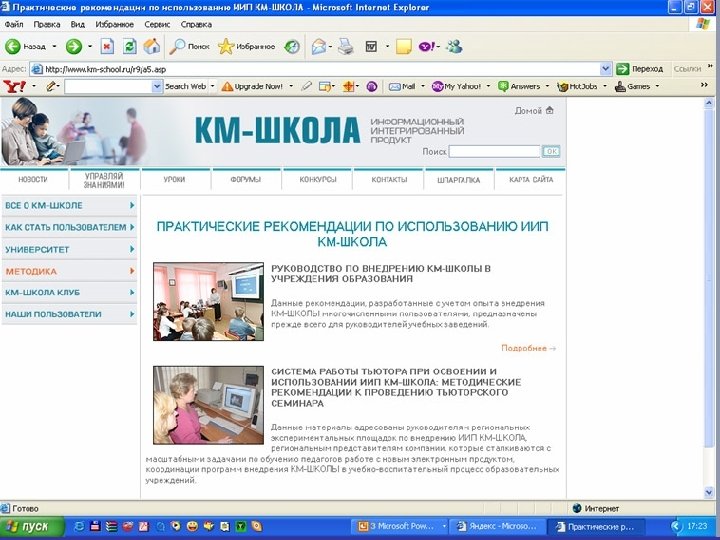Open the КОНКУРСЫ site tab
Viewport: 720px width, 540px height.
point(318,180)
